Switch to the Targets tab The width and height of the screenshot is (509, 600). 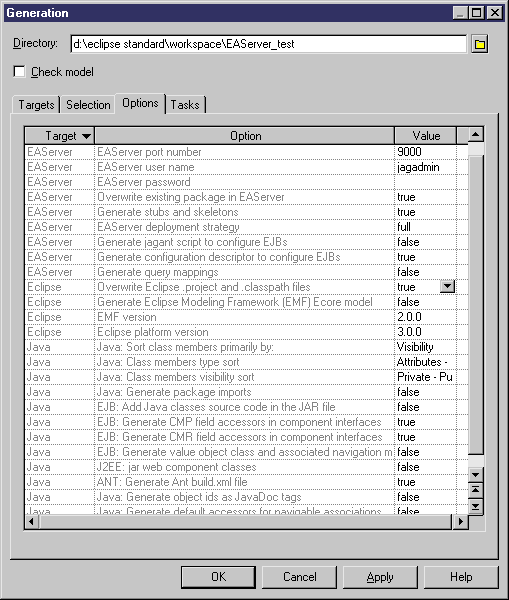[x=36, y=104]
